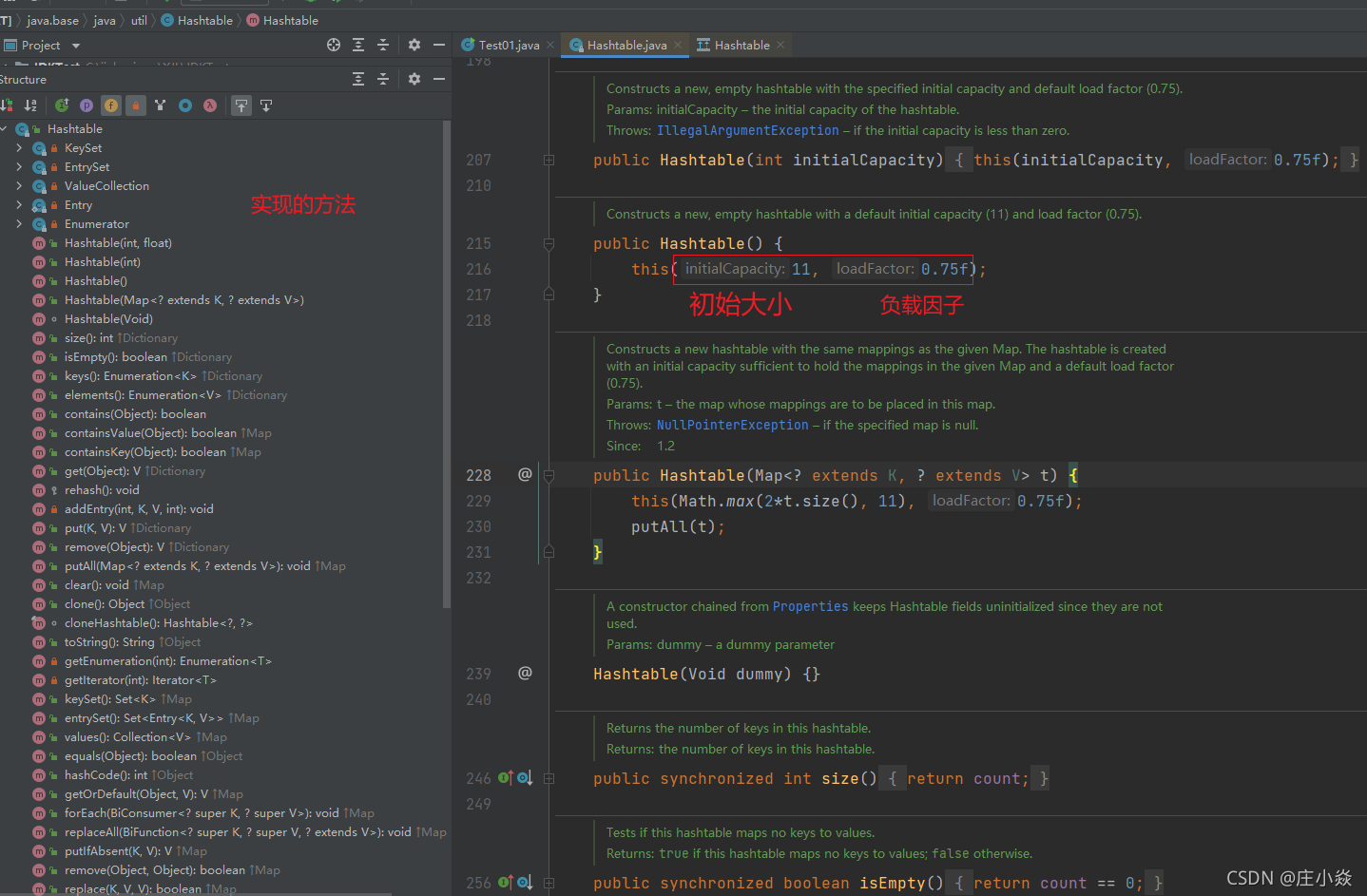Viewport: 1367px width, 896px height.
Task: Expand the ValueCollection class node
Action: 19,185
